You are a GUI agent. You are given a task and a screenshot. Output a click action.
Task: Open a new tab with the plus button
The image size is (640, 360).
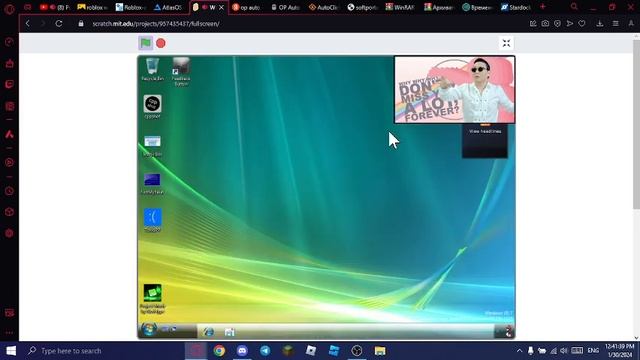point(542,7)
